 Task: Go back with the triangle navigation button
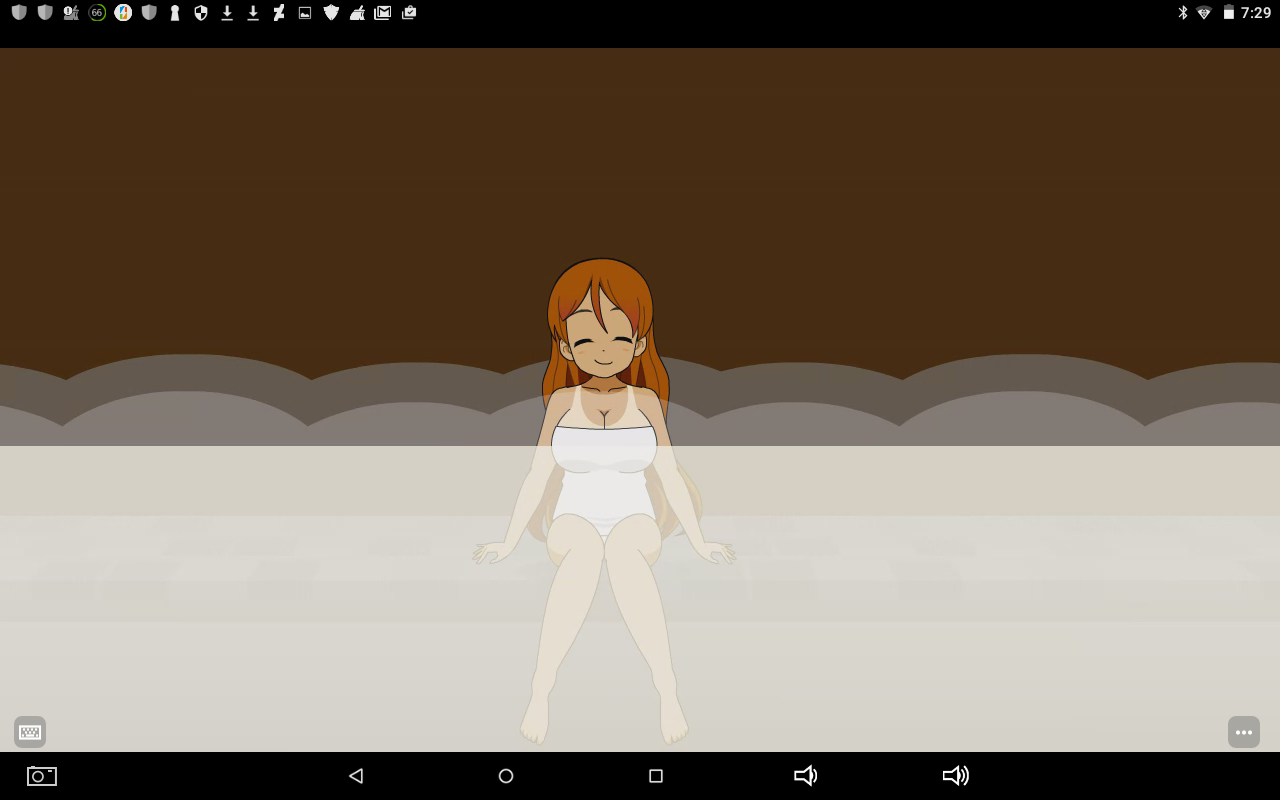point(355,776)
